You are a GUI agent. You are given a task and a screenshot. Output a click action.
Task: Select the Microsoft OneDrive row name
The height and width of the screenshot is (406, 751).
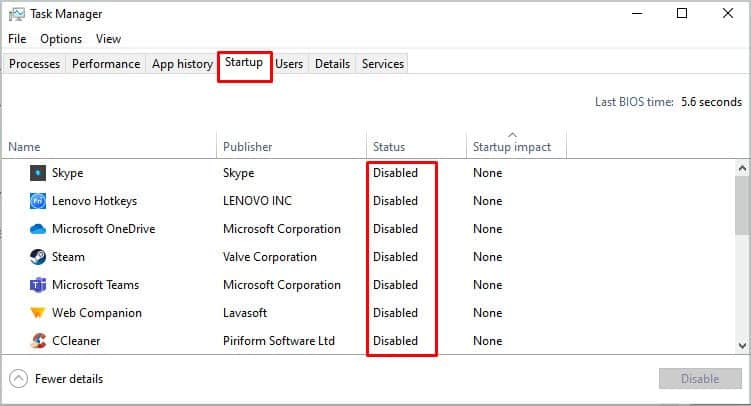coord(103,229)
